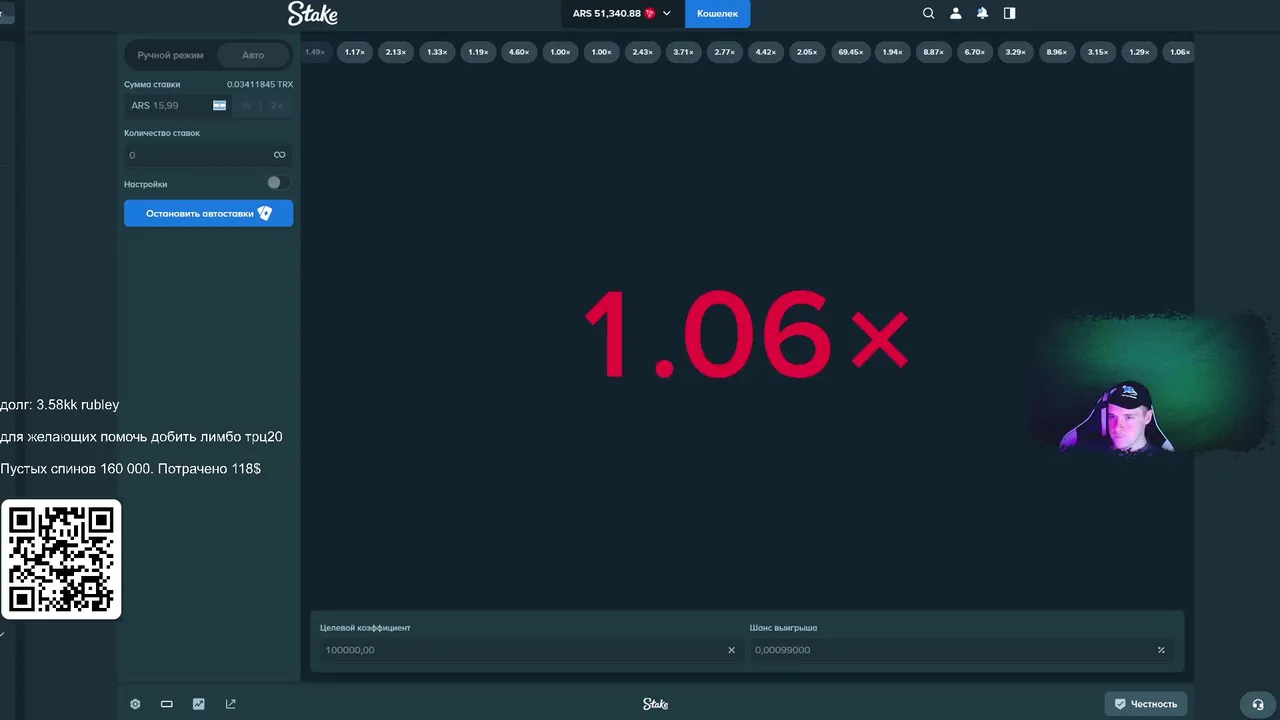Open the 4.42× history chip
This screenshot has height=720, width=1280.
click(766, 52)
